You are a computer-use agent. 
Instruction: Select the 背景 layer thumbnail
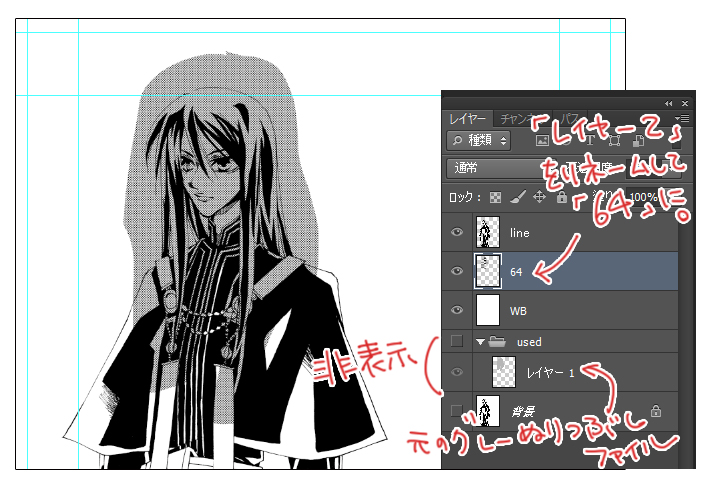tap(488, 411)
